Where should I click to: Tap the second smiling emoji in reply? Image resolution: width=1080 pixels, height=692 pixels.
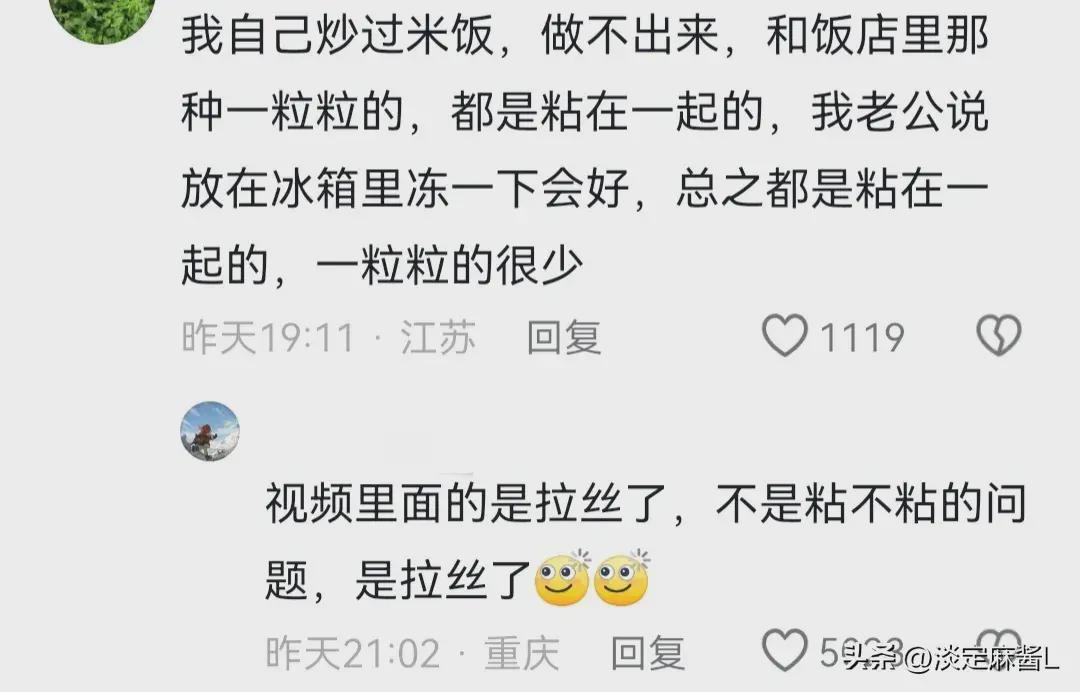[621, 578]
